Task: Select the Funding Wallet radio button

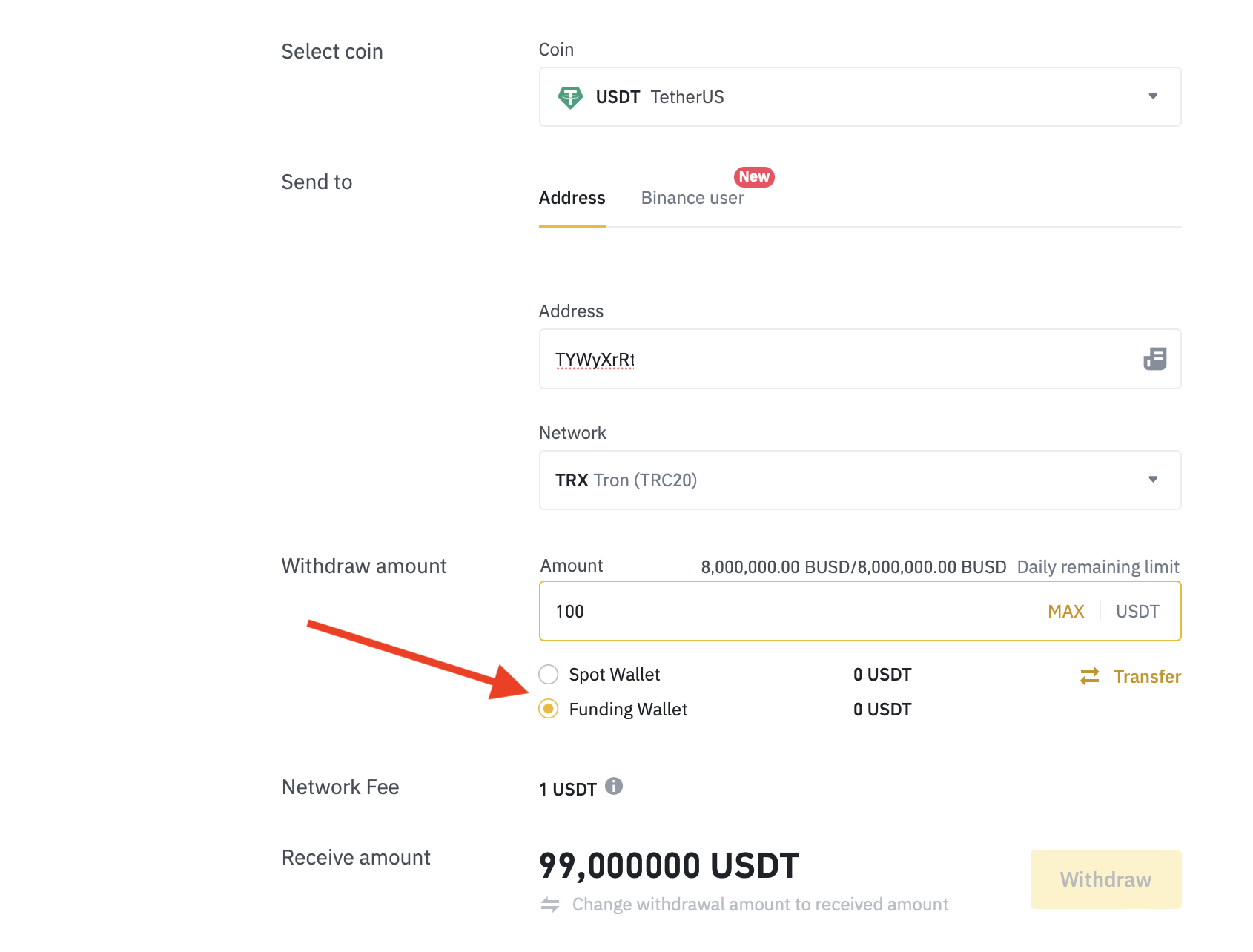Action: (549, 709)
